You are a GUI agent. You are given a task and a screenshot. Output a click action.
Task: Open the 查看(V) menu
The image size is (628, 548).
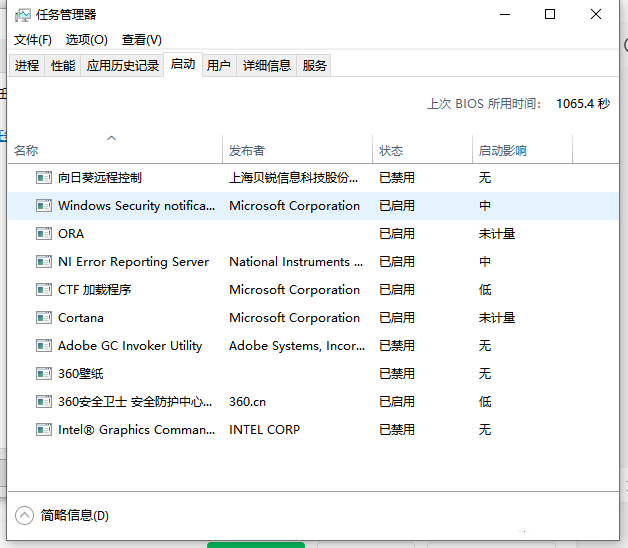pos(142,40)
